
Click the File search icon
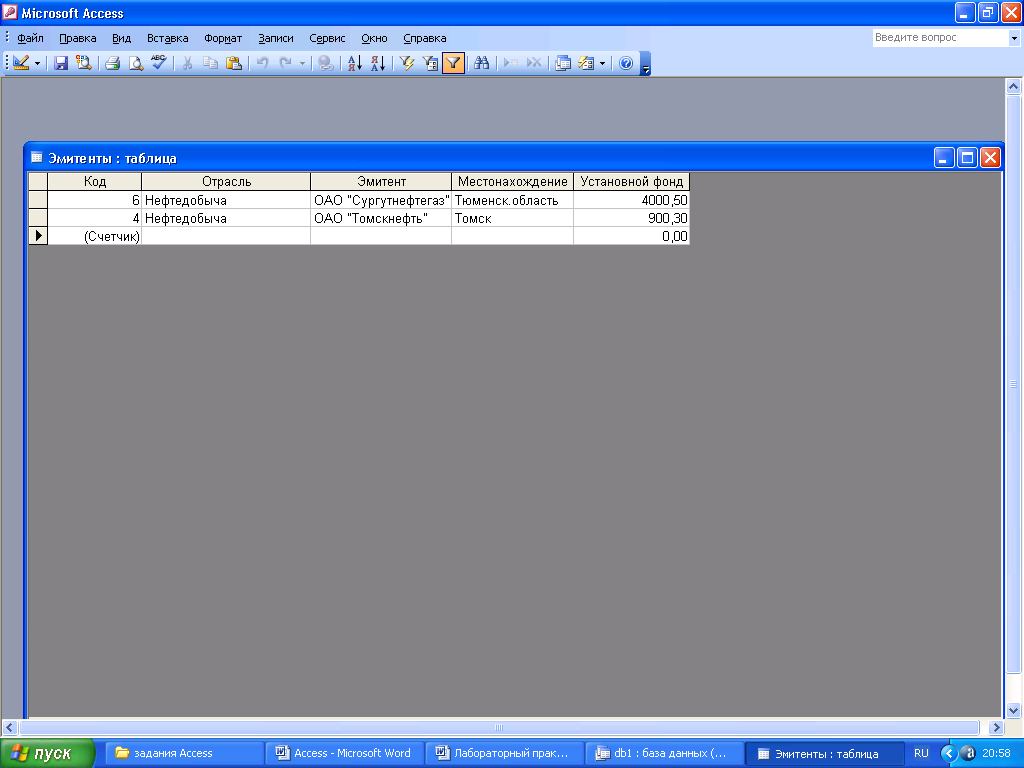pos(84,63)
